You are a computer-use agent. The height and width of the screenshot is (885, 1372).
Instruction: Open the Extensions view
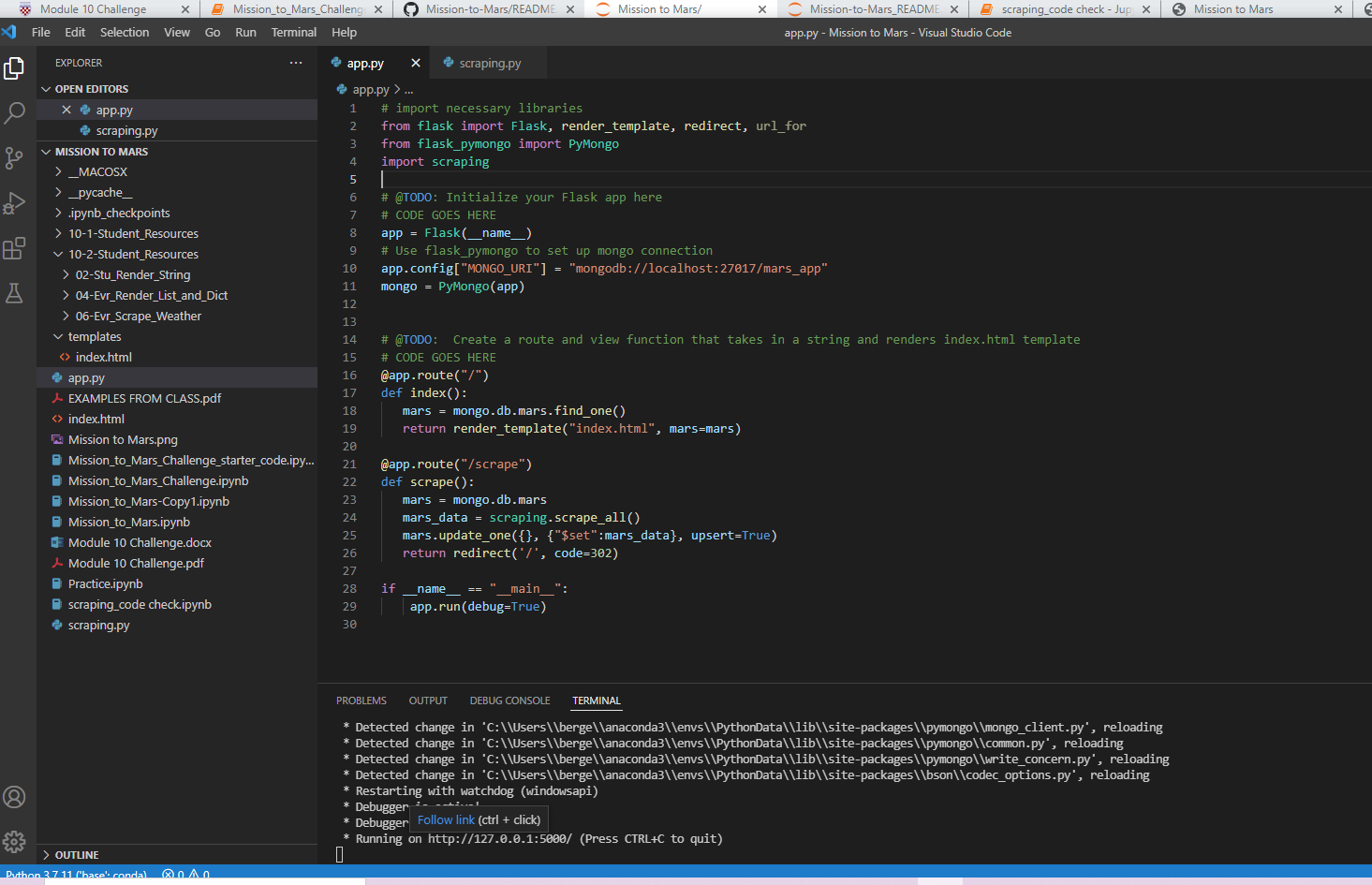[14, 248]
